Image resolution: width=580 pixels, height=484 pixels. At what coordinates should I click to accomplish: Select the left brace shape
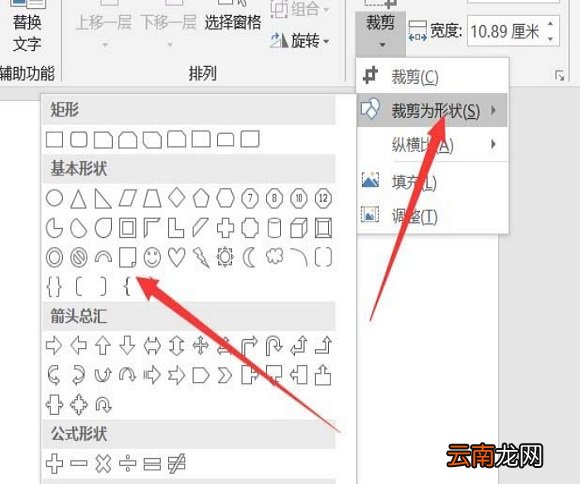127,286
